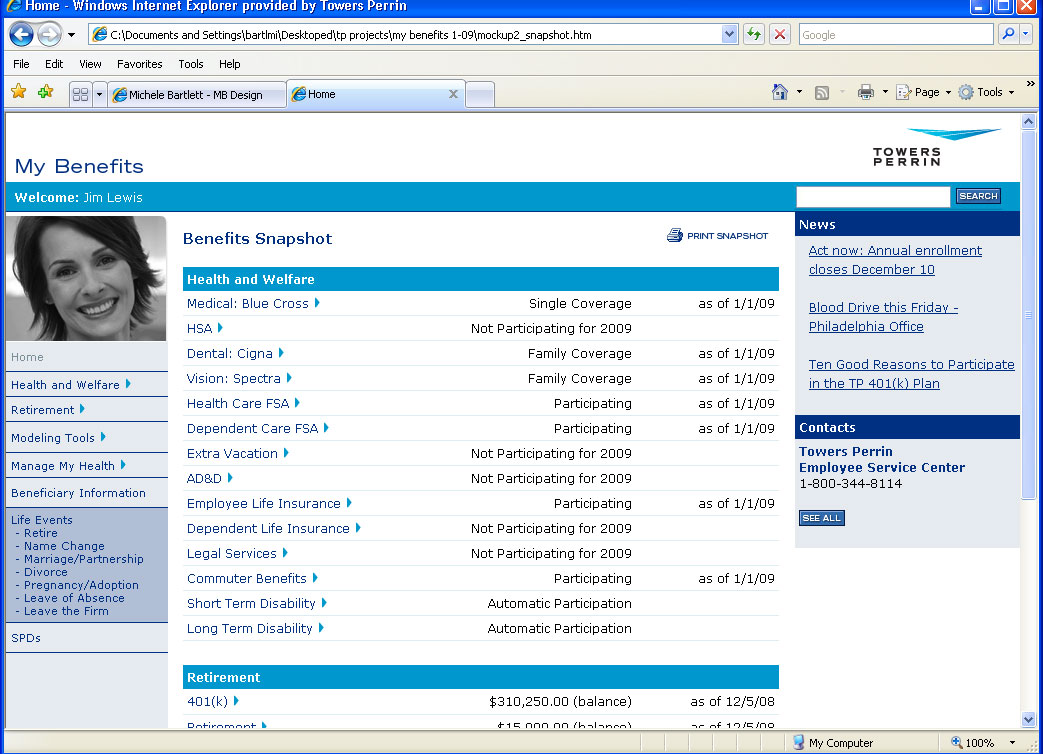
Task: Open Print options dropdown arrow
Action: coord(885,92)
